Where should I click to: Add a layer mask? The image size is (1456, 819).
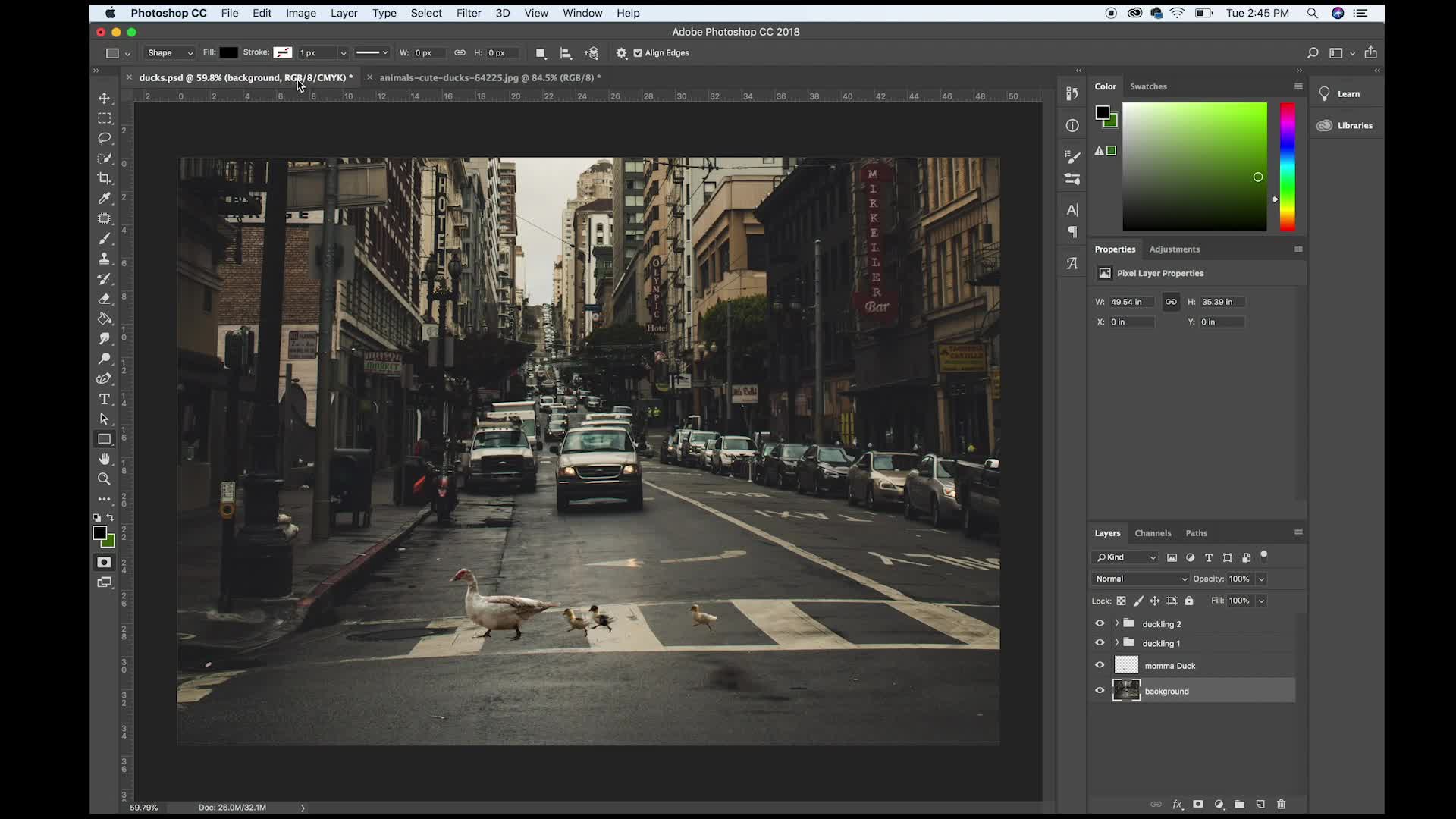(1198, 805)
